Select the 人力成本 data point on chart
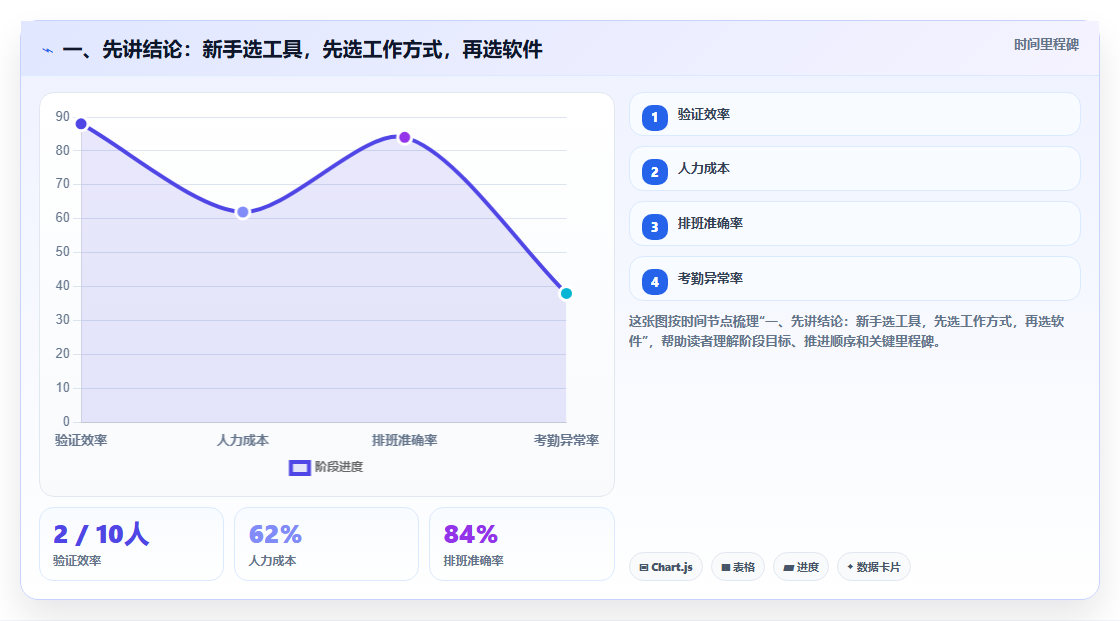 coord(243,212)
